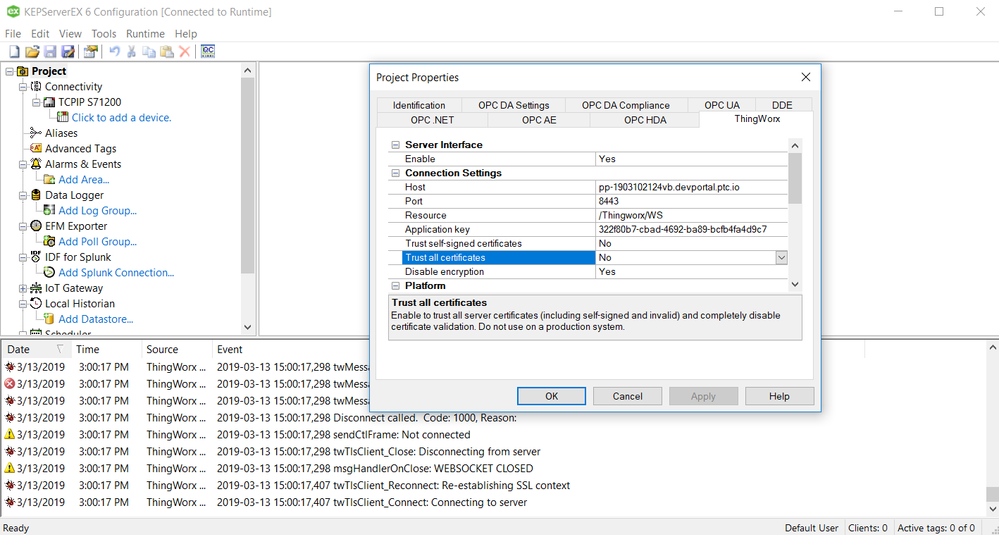This screenshot has width=999, height=535.
Task: Select the Advanced Tags tree node
Action: (80, 149)
